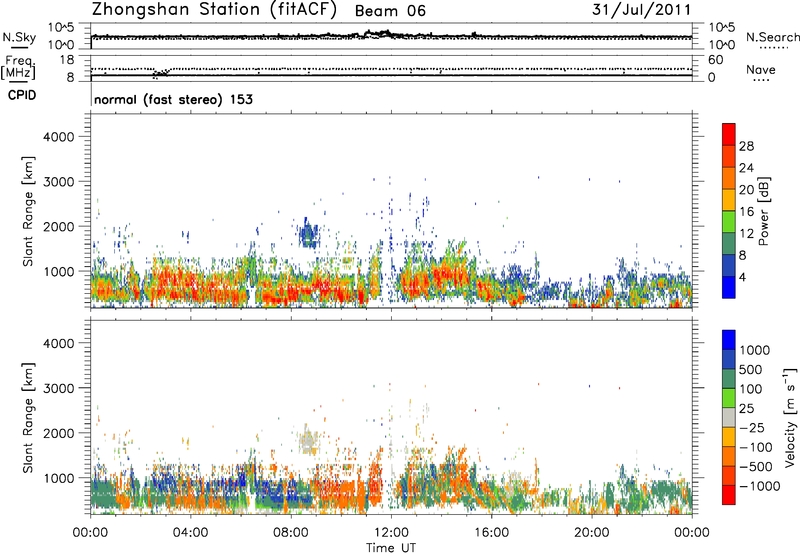Click the 'Power [dB]' axis label

click(763, 211)
